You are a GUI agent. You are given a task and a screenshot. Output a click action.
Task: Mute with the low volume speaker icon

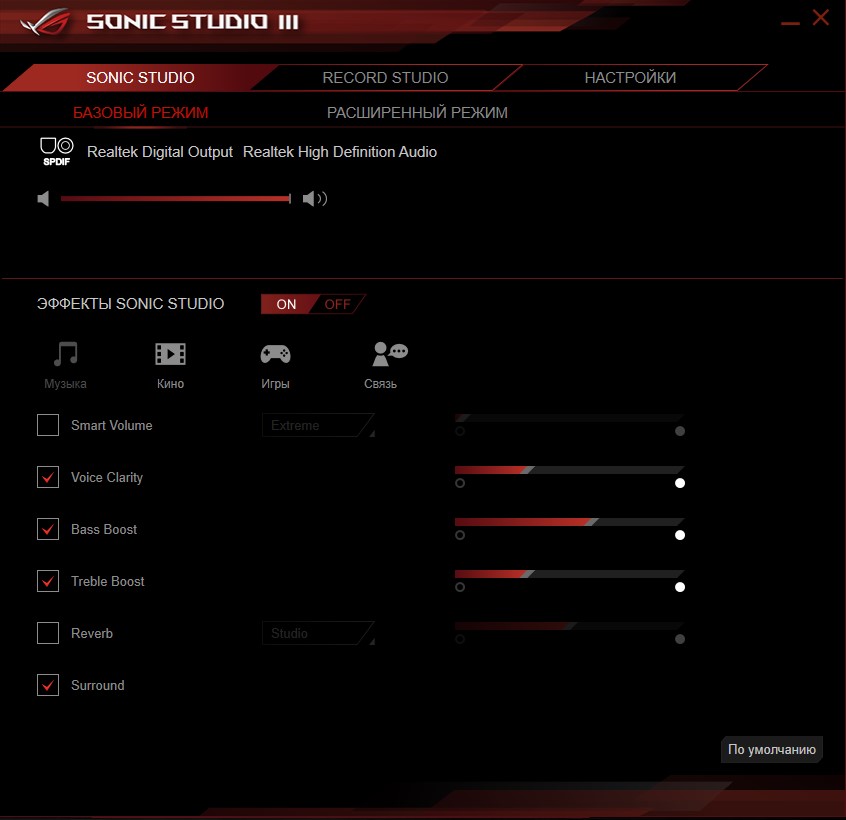click(x=43, y=199)
